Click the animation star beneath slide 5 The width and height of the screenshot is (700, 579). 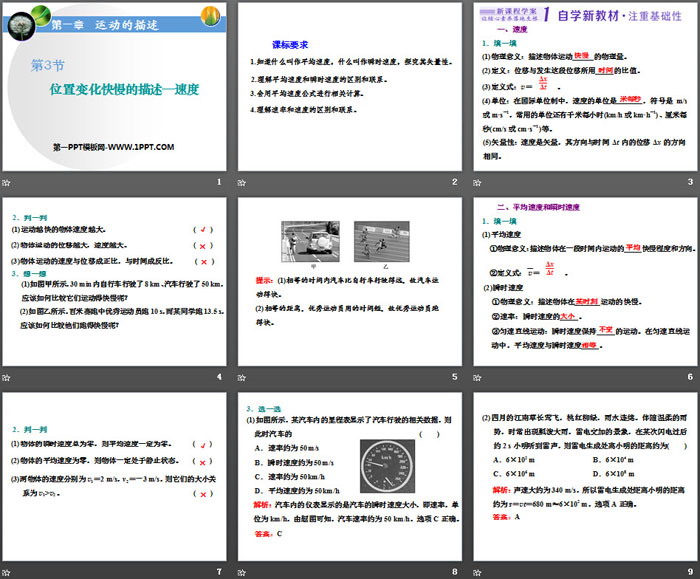click(241, 376)
